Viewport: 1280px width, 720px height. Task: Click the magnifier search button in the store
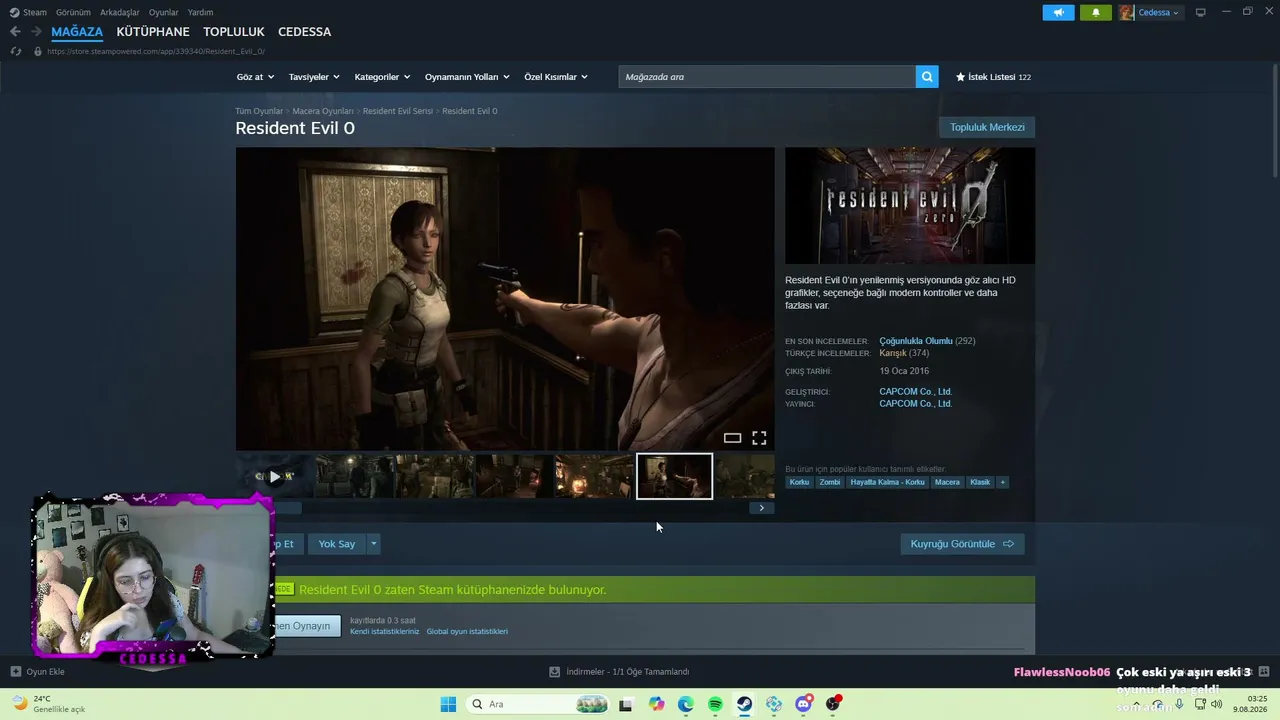click(927, 77)
